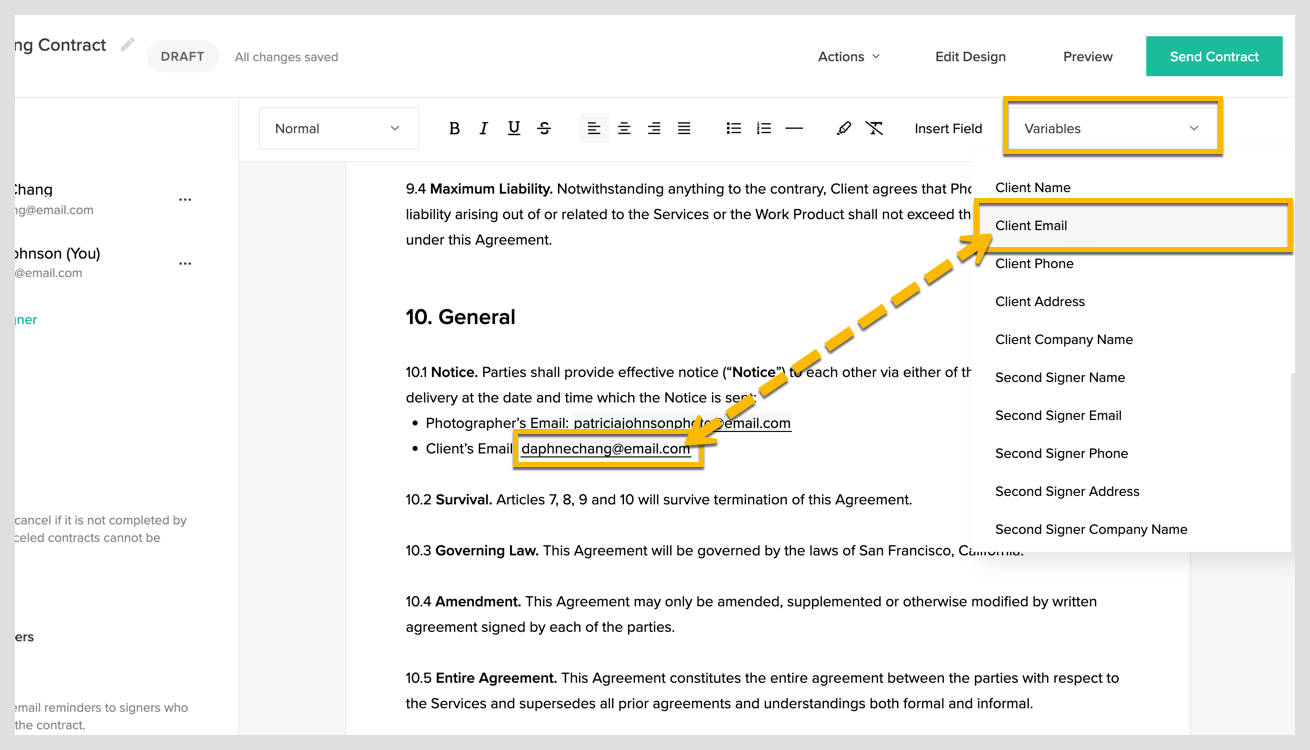Select Client Company Name variable
The height and width of the screenshot is (750, 1310).
1064,339
